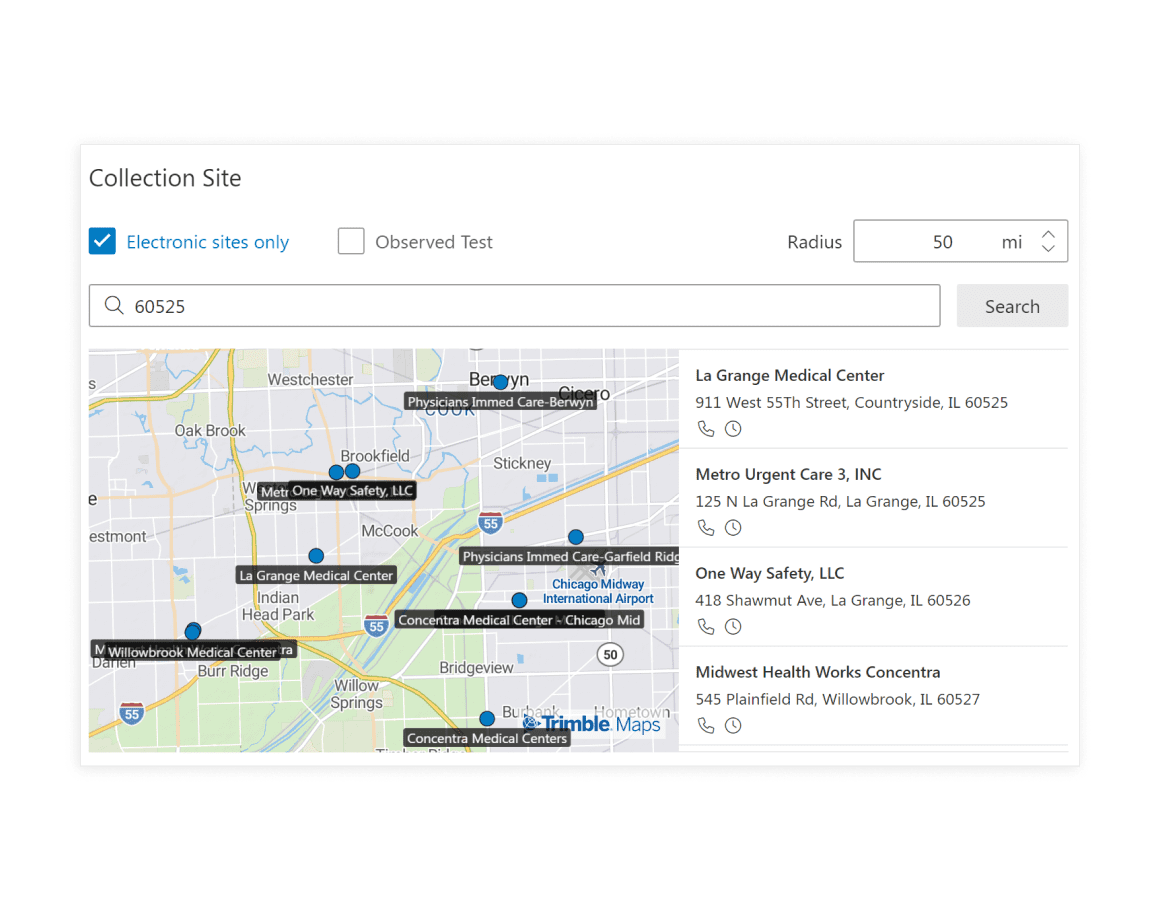Click address 125 N La Grange Rd
This screenshot has width=1160, height=910.
click(x=840, y=502)
